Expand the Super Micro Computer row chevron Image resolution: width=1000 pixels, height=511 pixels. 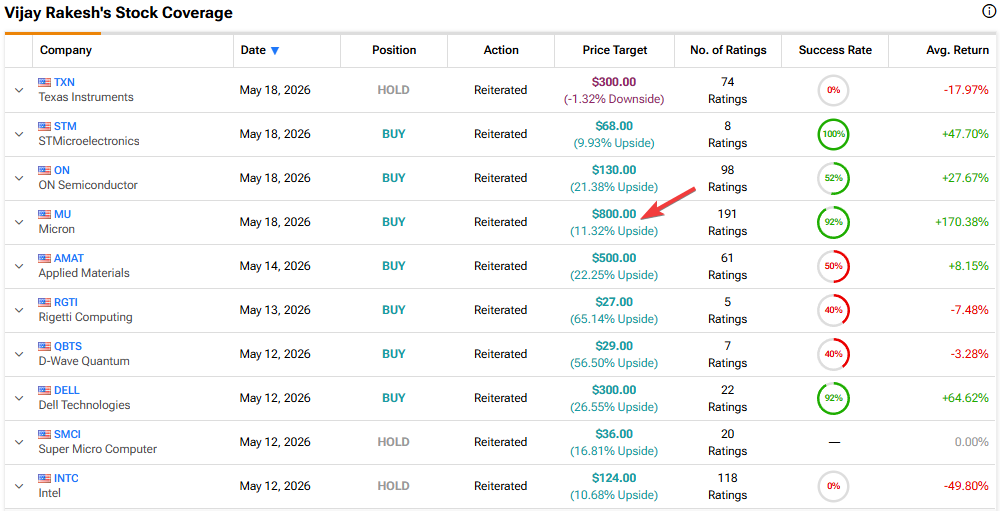tap(18, 442)
